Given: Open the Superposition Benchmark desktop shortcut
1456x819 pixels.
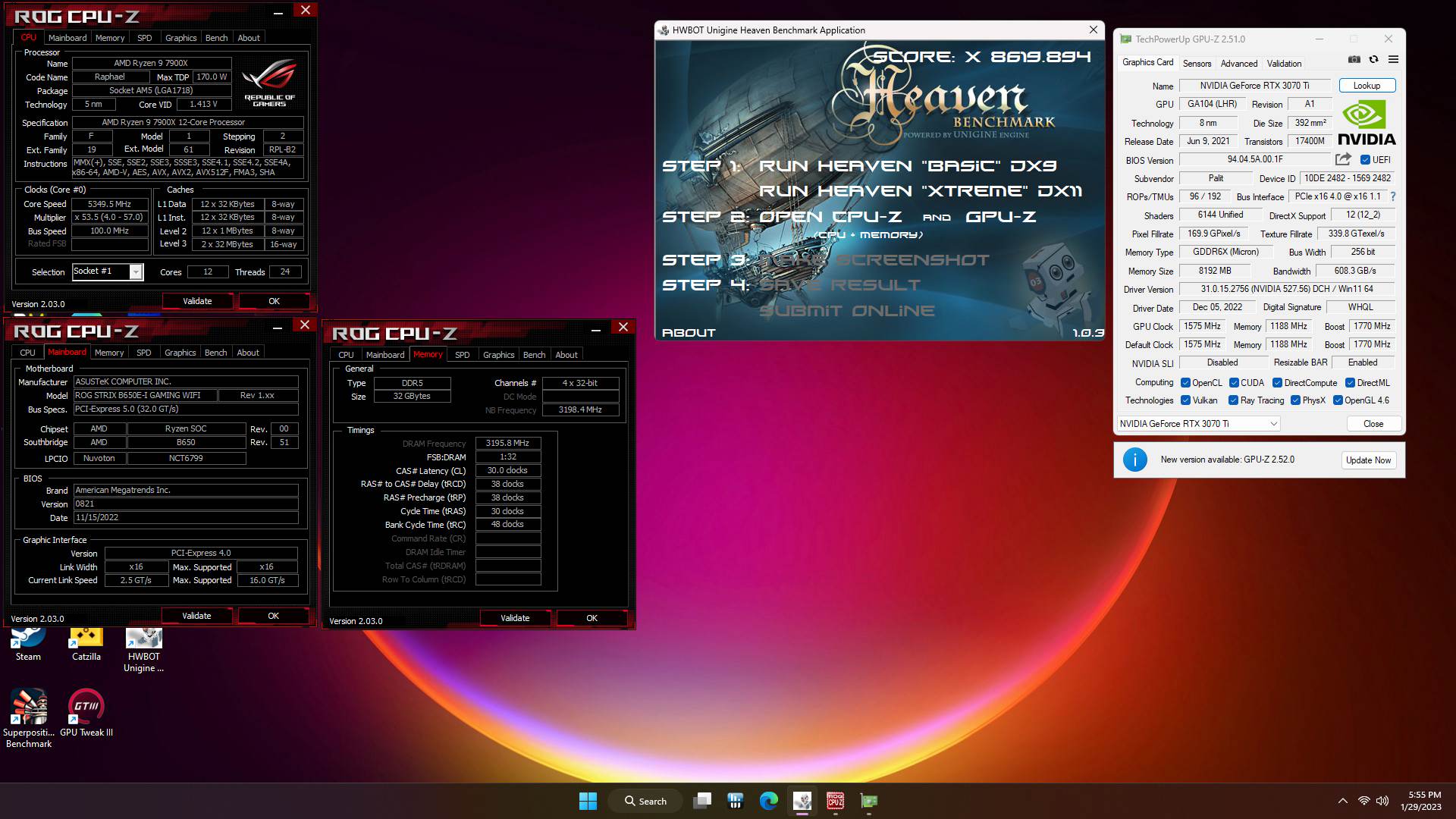Looking at the screenshot, I should (29, 718).
